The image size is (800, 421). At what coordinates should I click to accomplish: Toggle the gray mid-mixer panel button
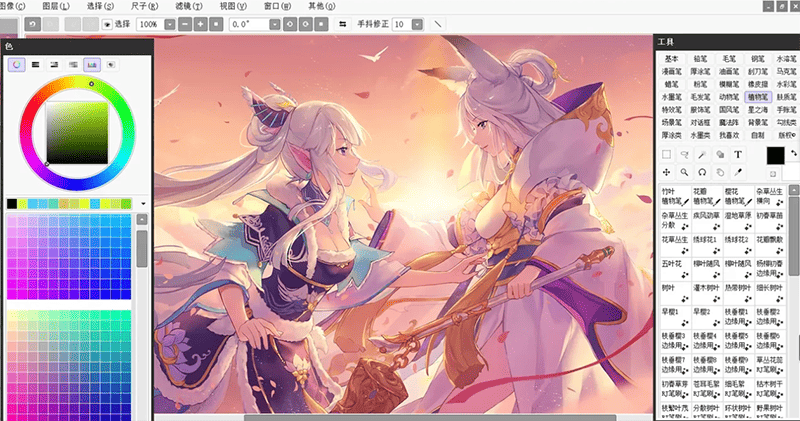pyautogui.click(x=73, y=65)
